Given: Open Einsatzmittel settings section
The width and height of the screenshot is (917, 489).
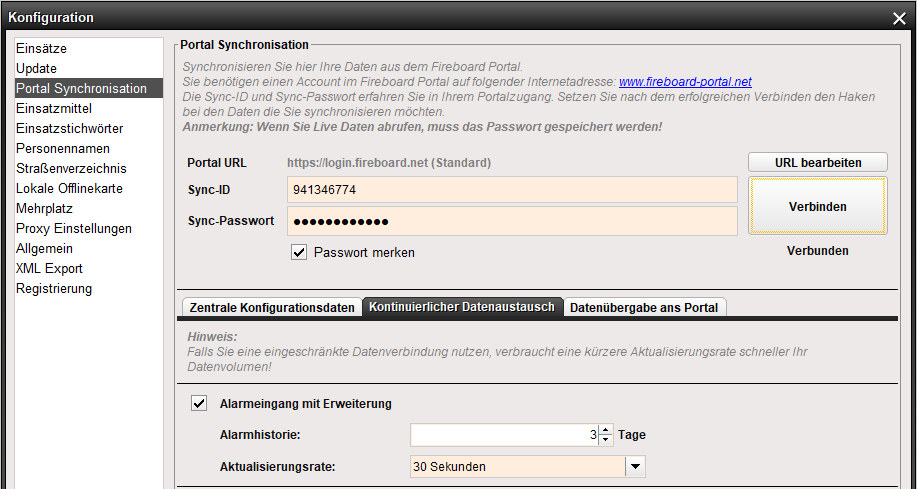Looking at the screenshot, I should point(55,108).
